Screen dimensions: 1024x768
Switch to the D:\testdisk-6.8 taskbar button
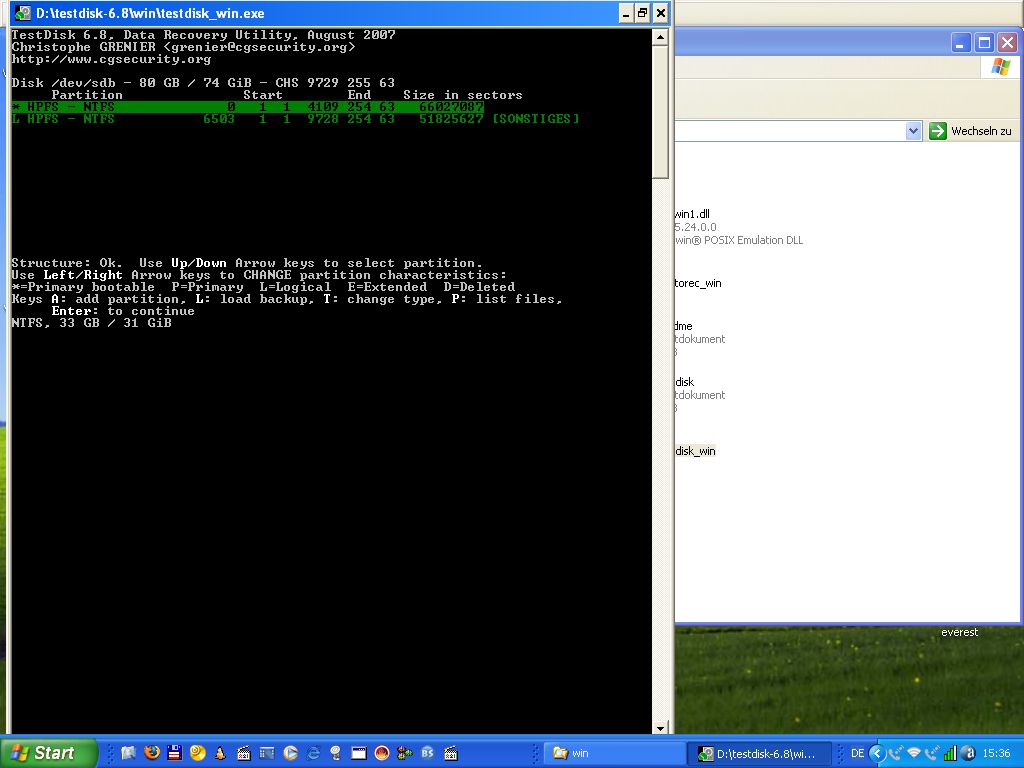pyautogui.click(x=761, y=753)
